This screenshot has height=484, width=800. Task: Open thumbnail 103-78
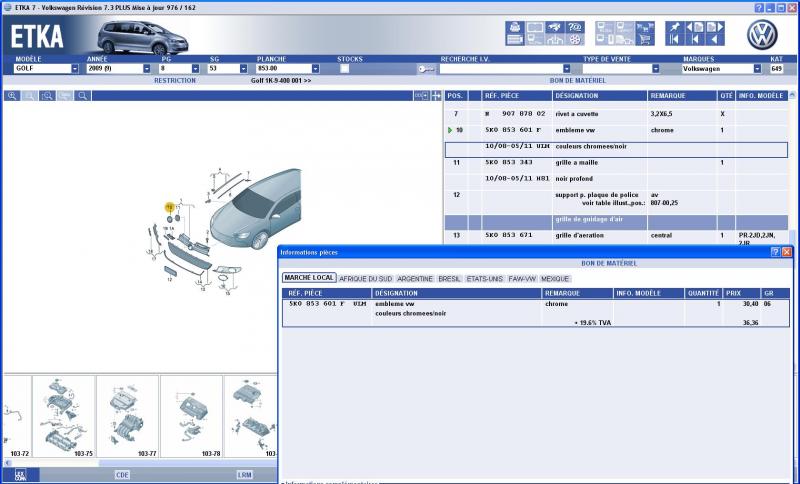pos(191,417)
